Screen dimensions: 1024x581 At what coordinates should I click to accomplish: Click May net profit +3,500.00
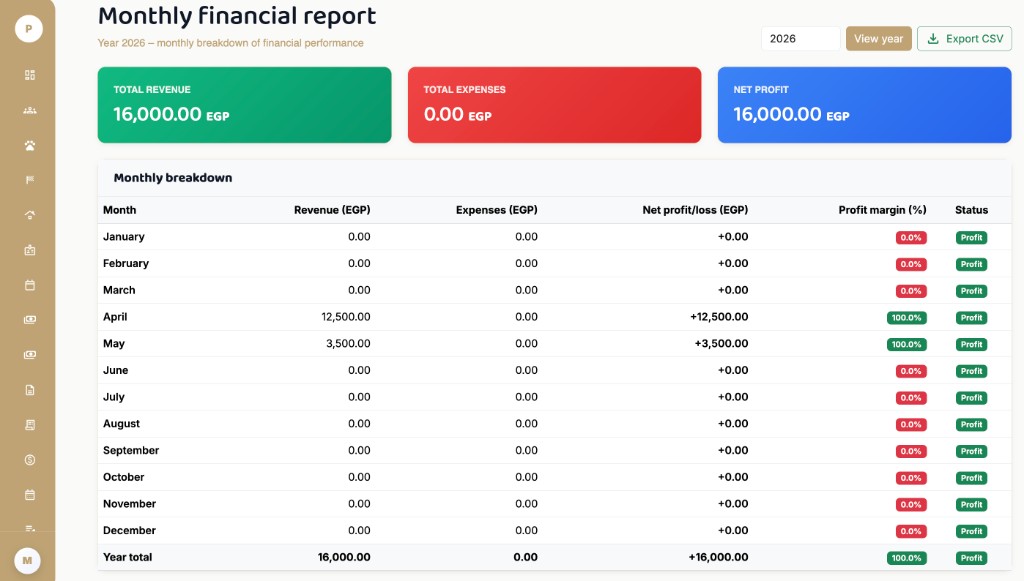722,344
